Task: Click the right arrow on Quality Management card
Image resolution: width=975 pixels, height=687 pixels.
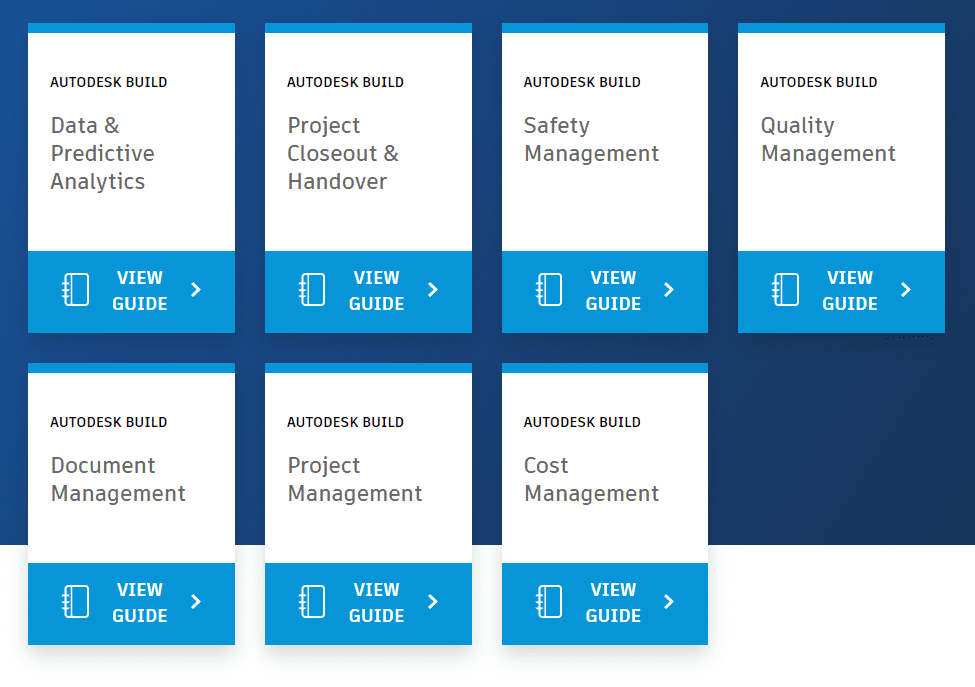Action: (x=905, y=290)
